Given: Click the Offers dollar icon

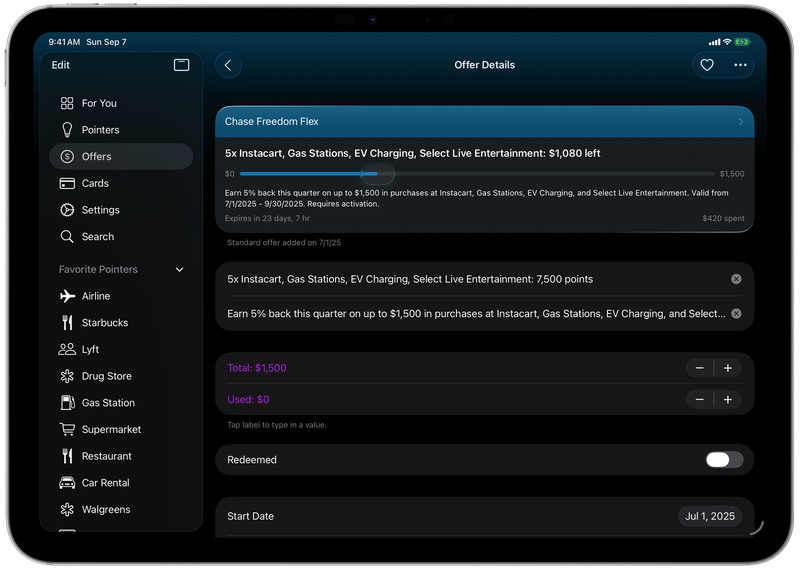Looking at the screenshot, I should [67, 157].
